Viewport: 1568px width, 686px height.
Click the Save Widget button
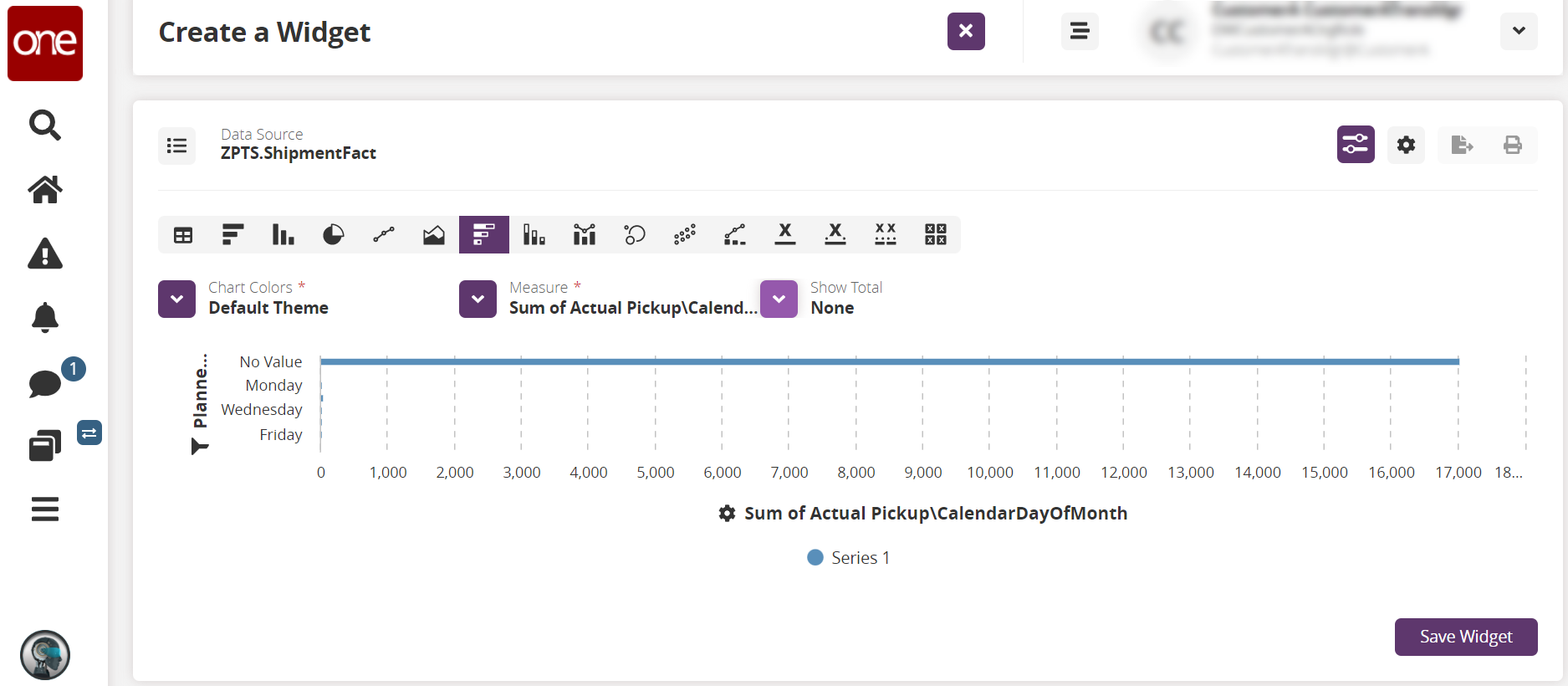pyautogui.click(x=1465, y=637)
